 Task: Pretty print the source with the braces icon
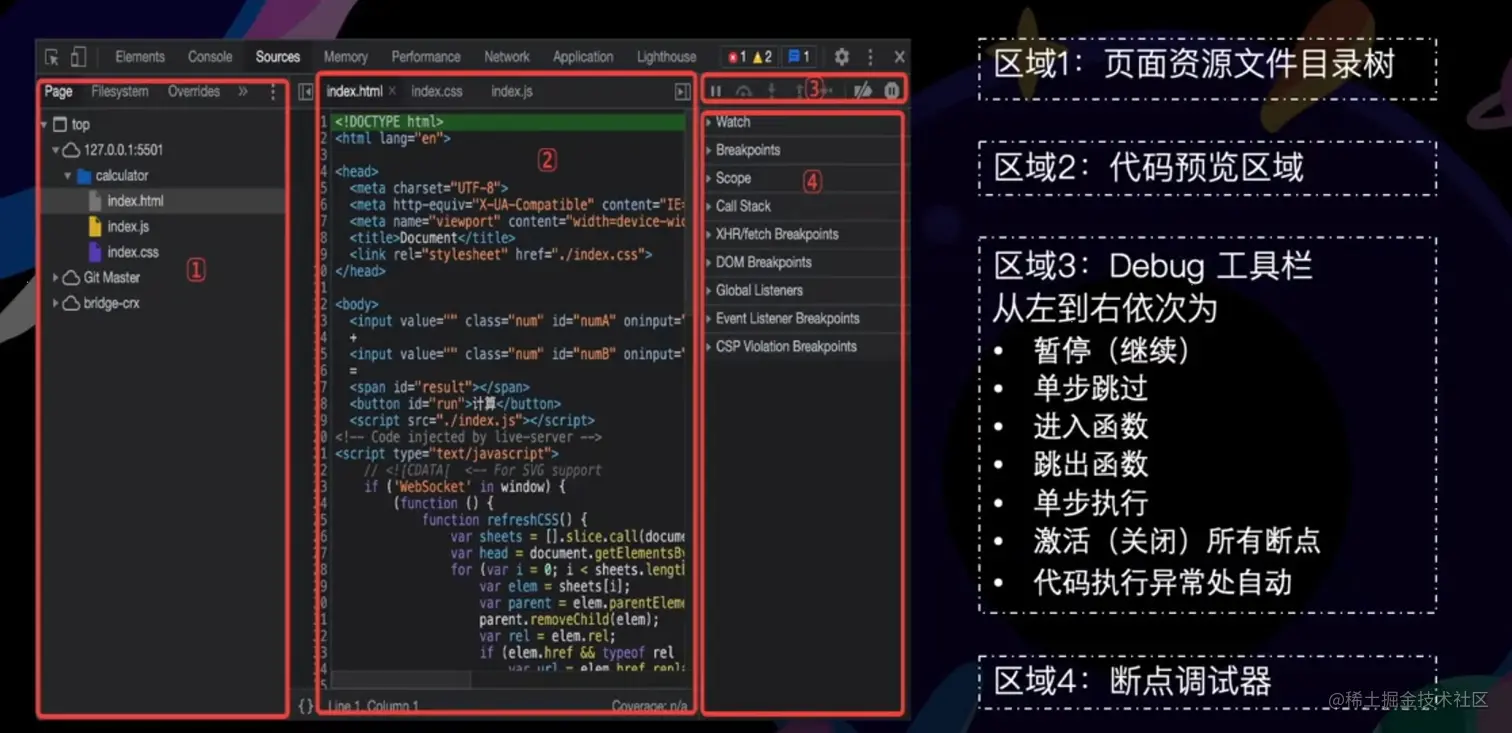coord(306,706)
